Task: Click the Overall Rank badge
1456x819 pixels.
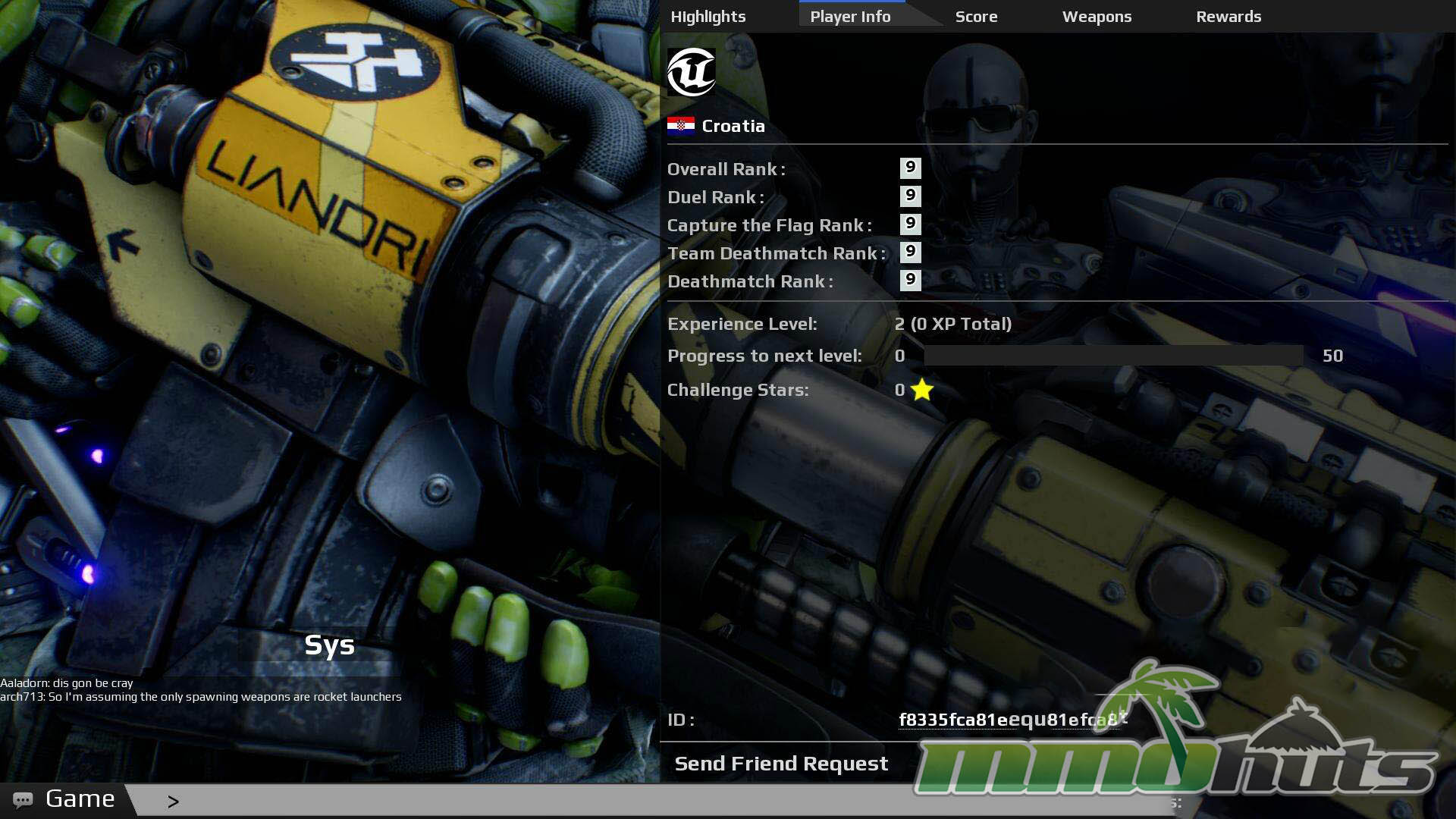Action: (x=910, y=168)
